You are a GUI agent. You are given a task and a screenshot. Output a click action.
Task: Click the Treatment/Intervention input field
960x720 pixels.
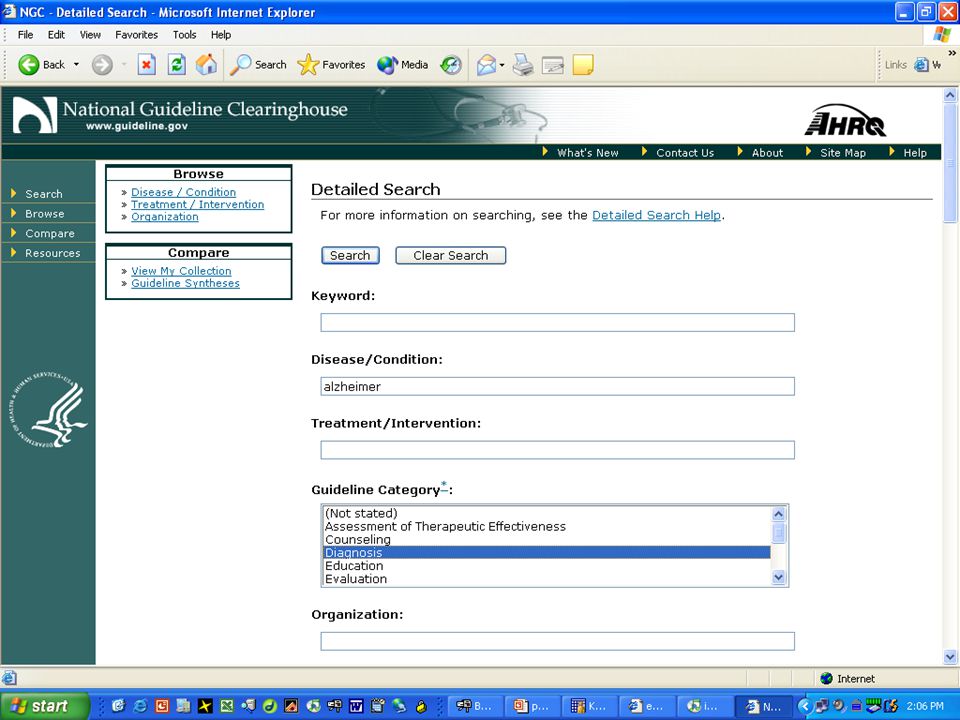(557, 450)
